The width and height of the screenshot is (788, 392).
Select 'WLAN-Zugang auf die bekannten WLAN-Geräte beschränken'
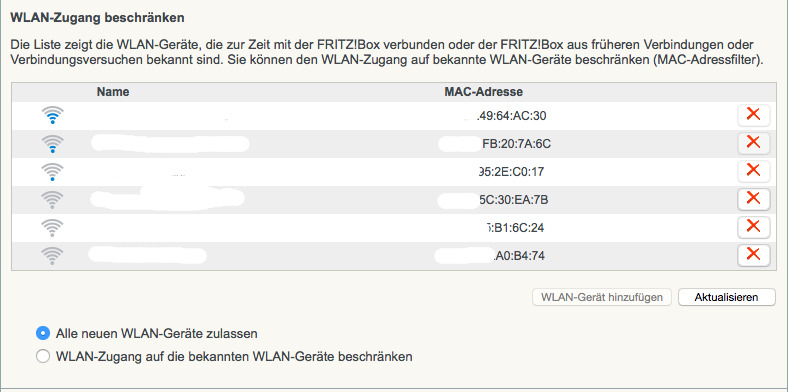coord(43,356)
